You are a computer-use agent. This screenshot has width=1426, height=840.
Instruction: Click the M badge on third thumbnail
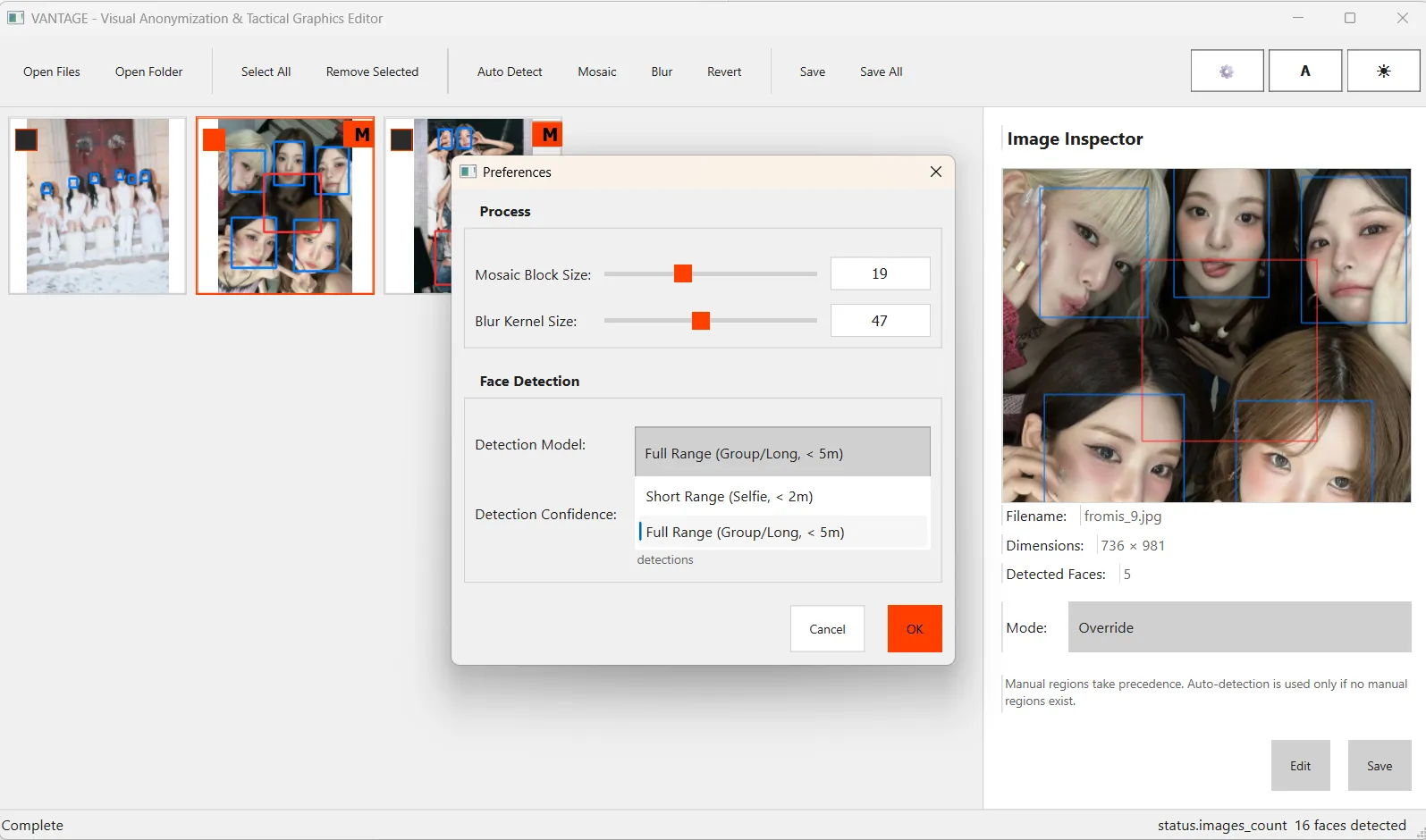pos(549,134)
